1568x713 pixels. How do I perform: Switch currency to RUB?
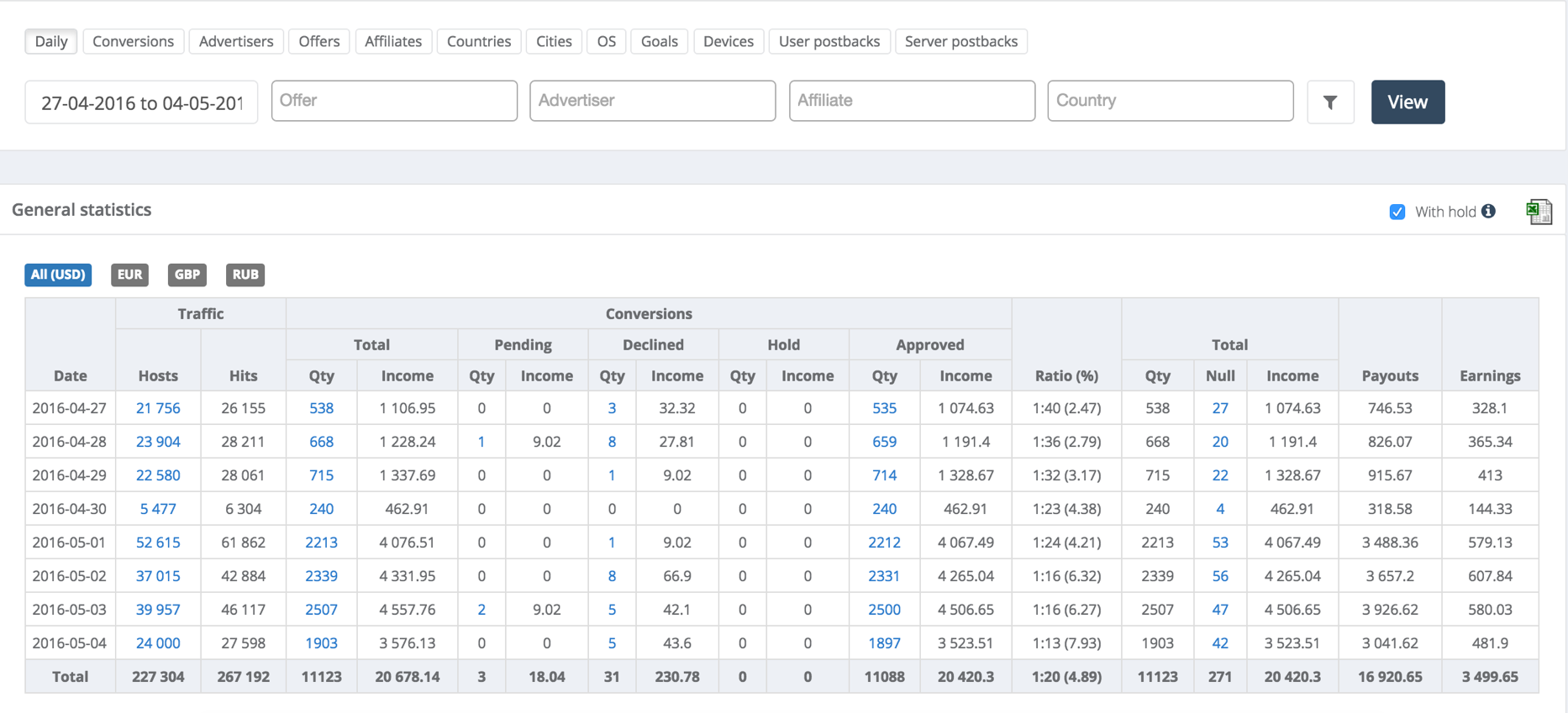pyautogui.click(x=245, y=275)
